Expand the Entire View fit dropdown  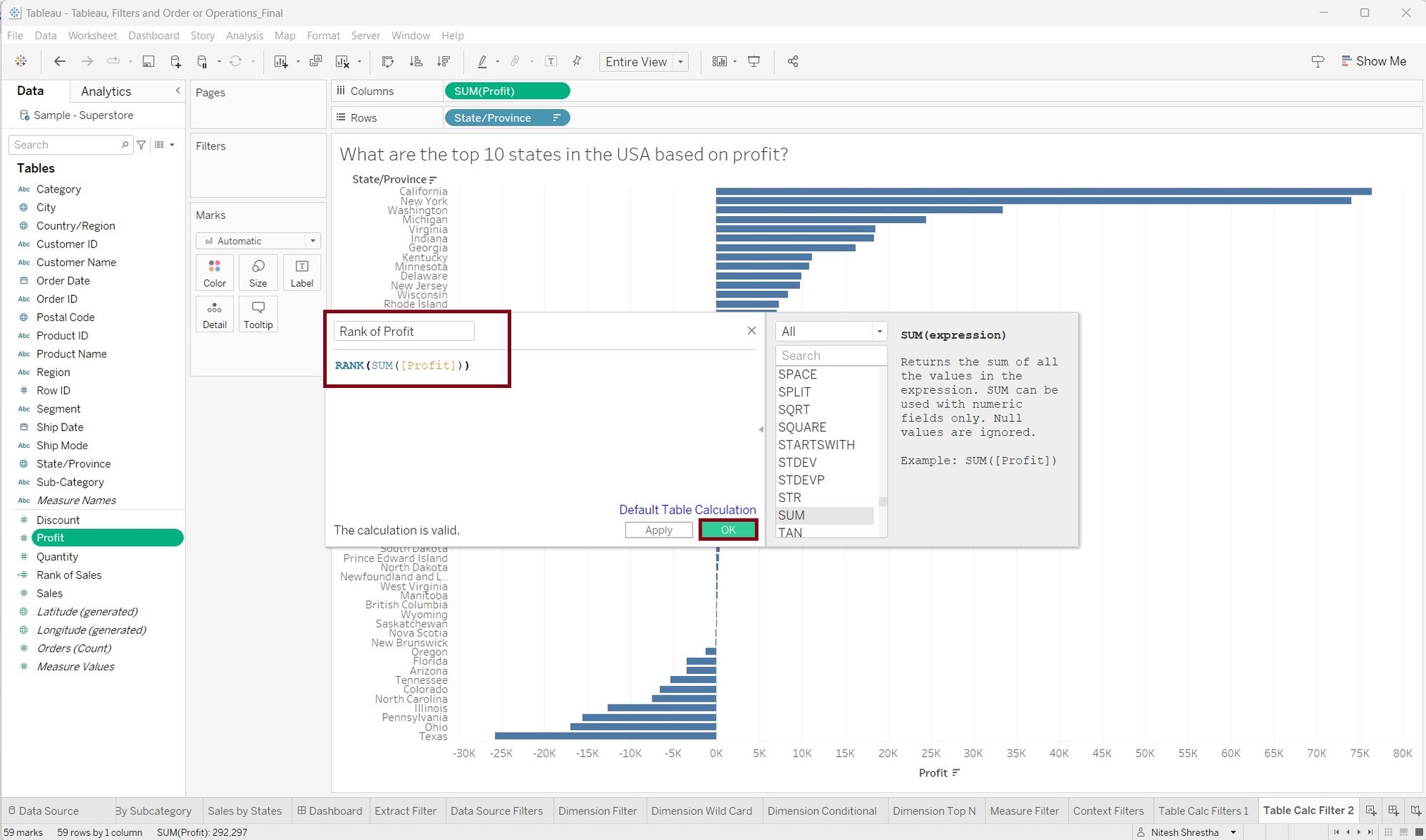(680, 61)
